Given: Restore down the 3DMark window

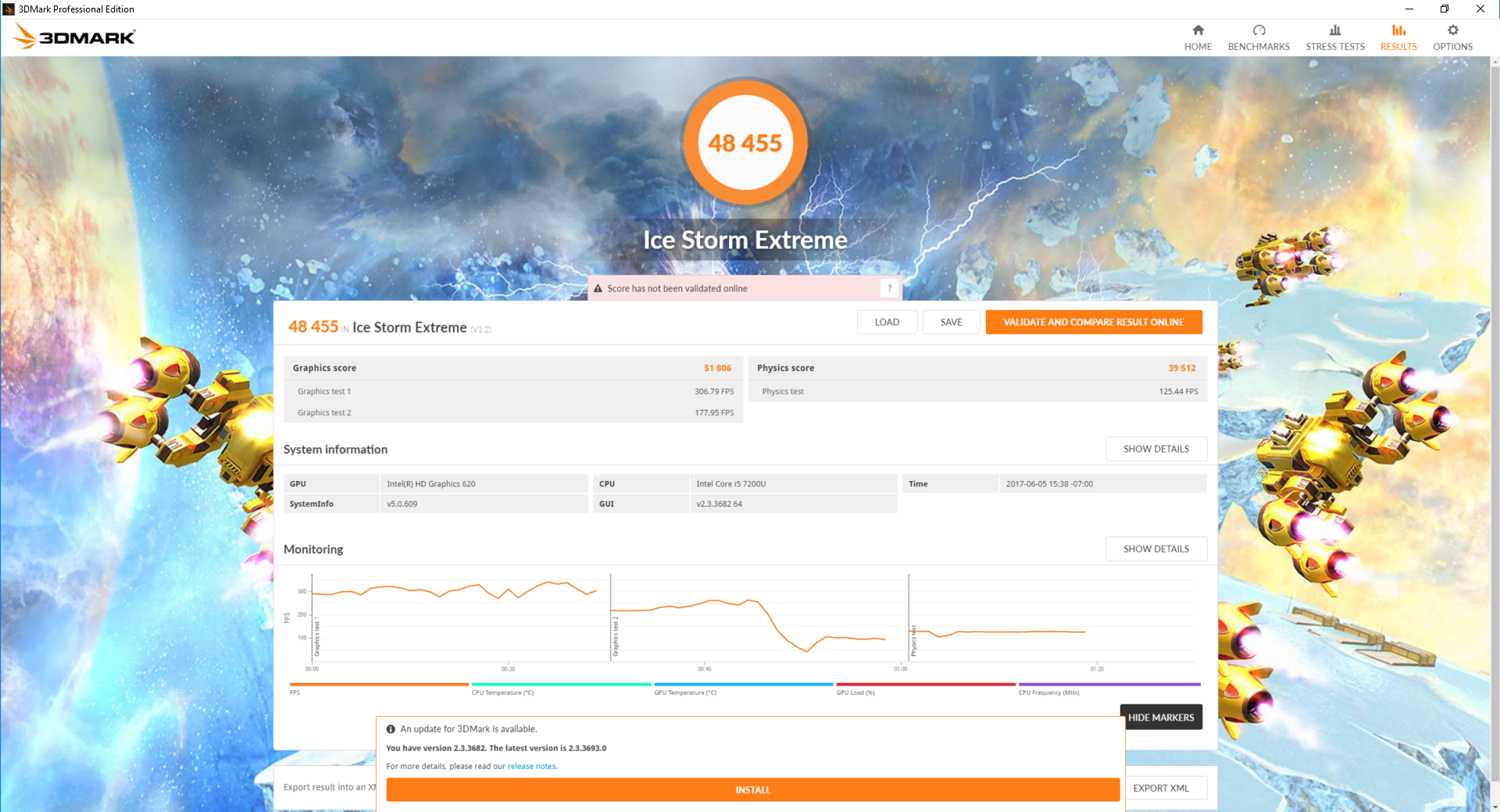Looking at the screenshot, I should coord(1445,9).
